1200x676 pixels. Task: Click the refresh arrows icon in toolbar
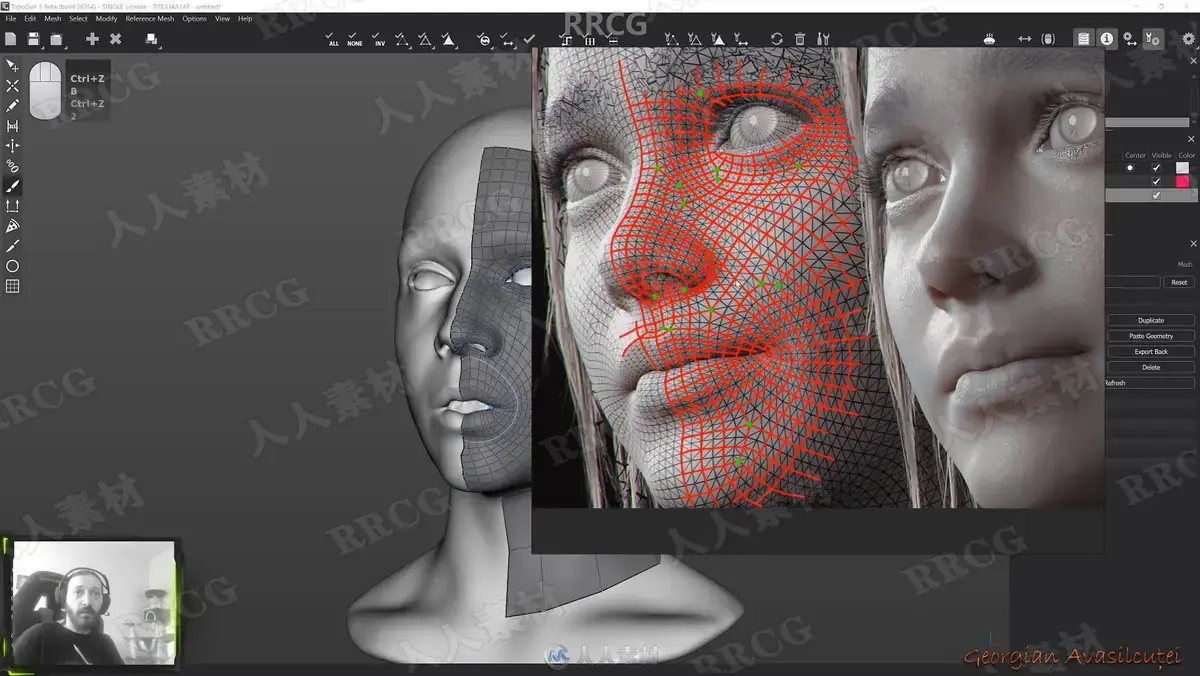click(776, 39)
